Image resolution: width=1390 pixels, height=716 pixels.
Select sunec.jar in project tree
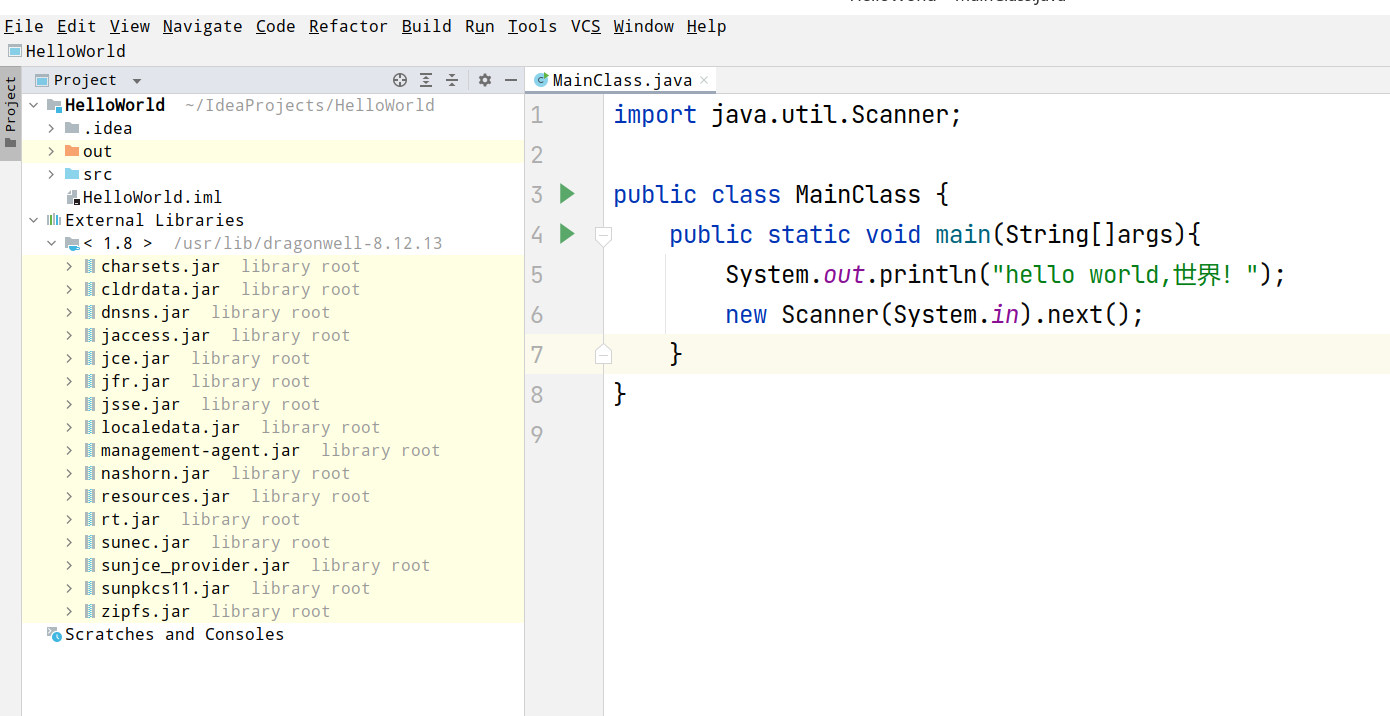pos(145,542)
